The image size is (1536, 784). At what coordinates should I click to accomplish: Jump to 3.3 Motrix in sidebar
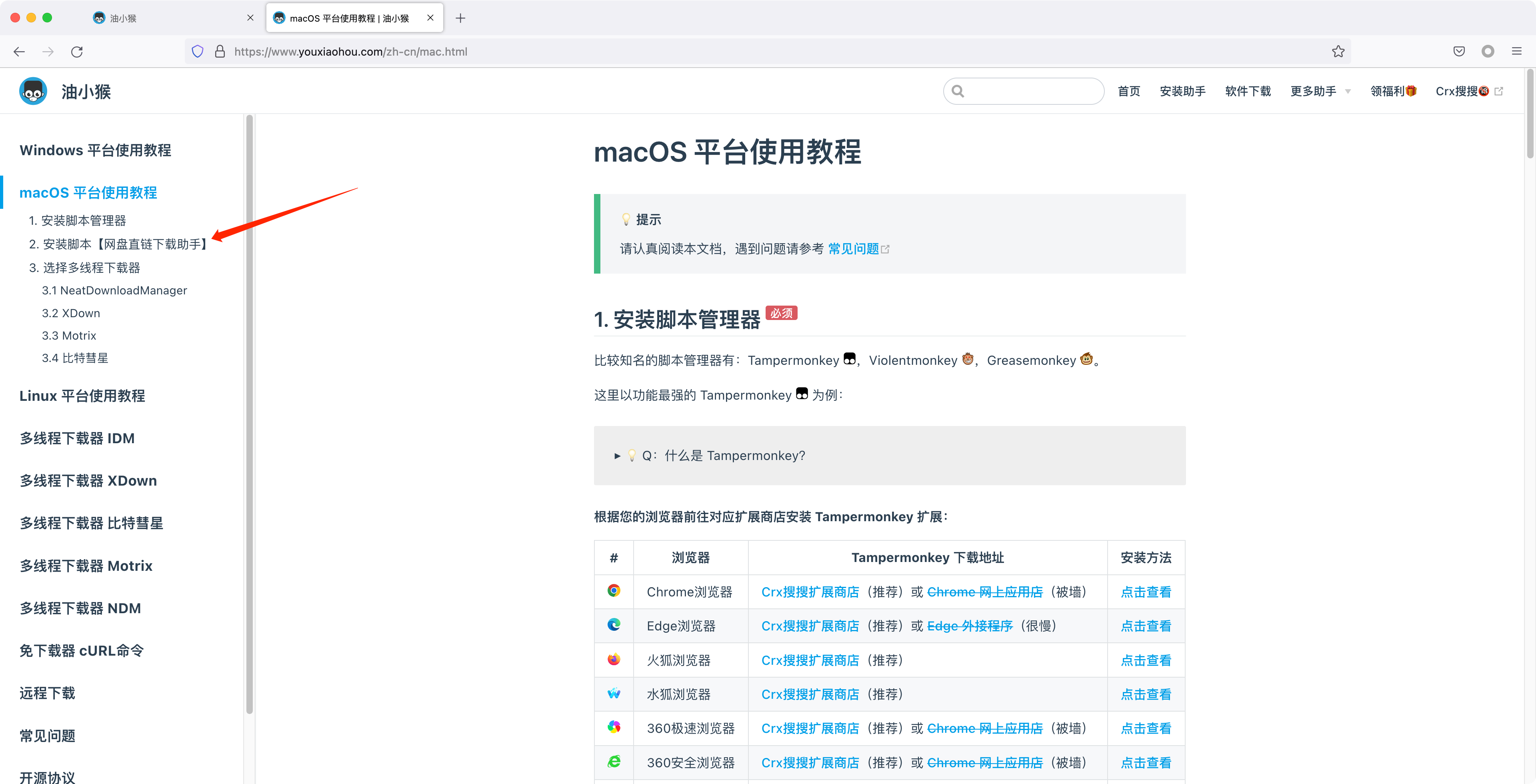69,336
